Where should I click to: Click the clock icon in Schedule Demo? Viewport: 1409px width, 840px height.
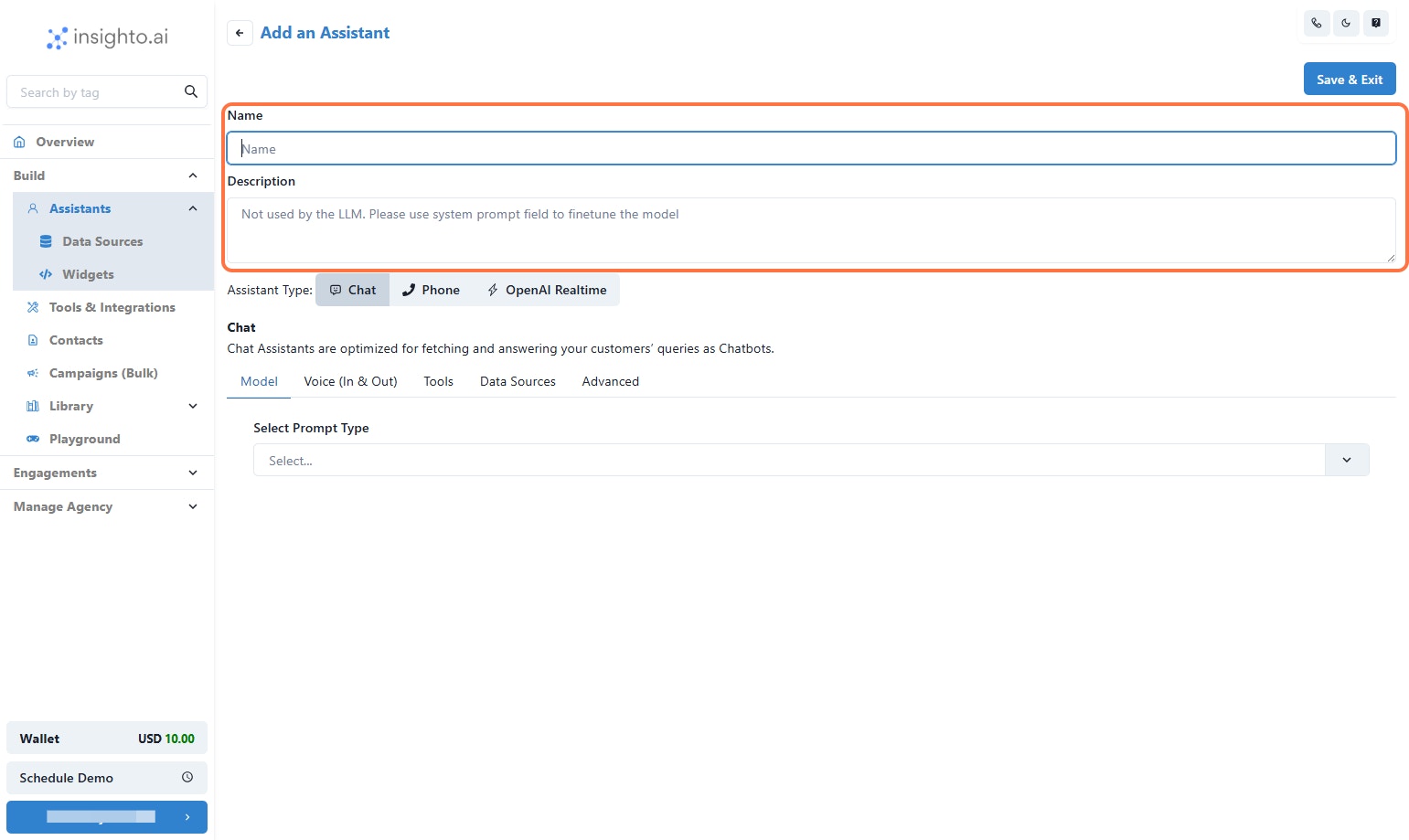point(187,777)
